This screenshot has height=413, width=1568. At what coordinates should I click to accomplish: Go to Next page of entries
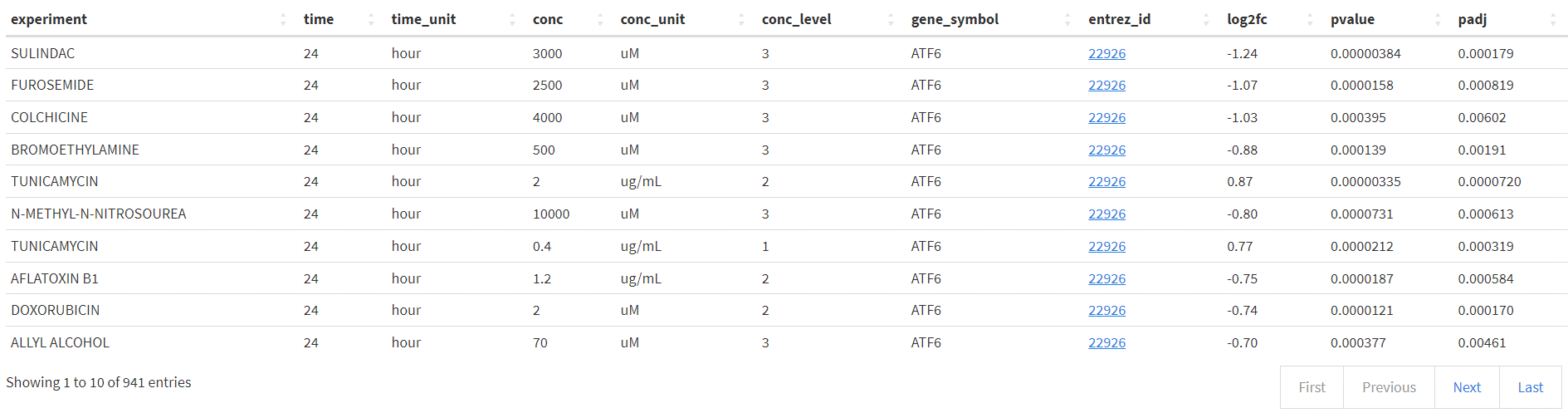click(1467, 387)
